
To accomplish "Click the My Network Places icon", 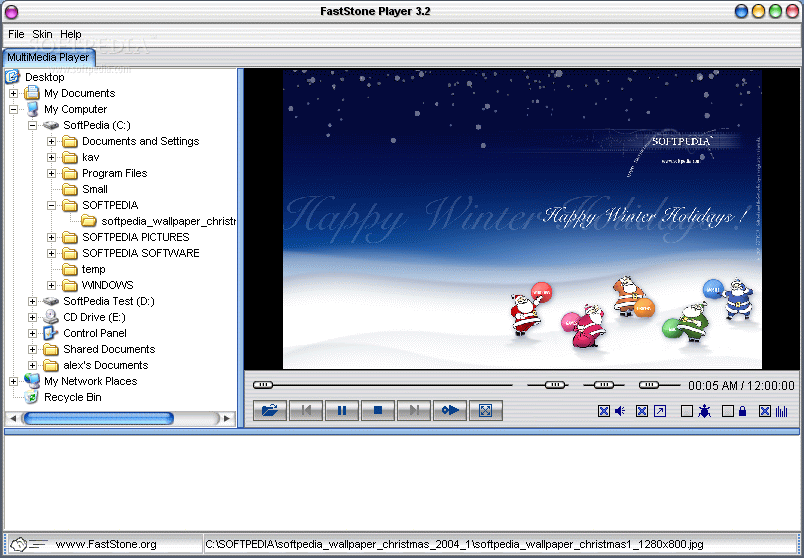I will 32,381.
